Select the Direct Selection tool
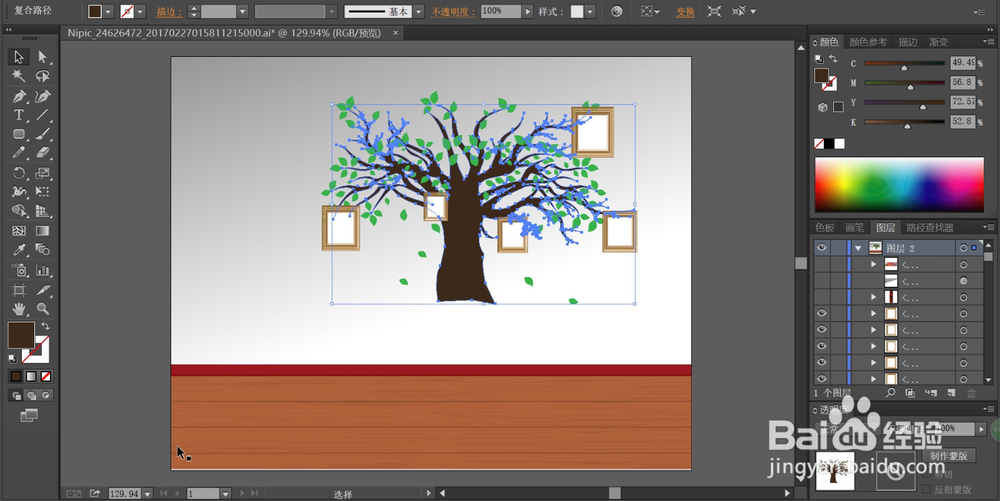 click(x=43, y=57)
